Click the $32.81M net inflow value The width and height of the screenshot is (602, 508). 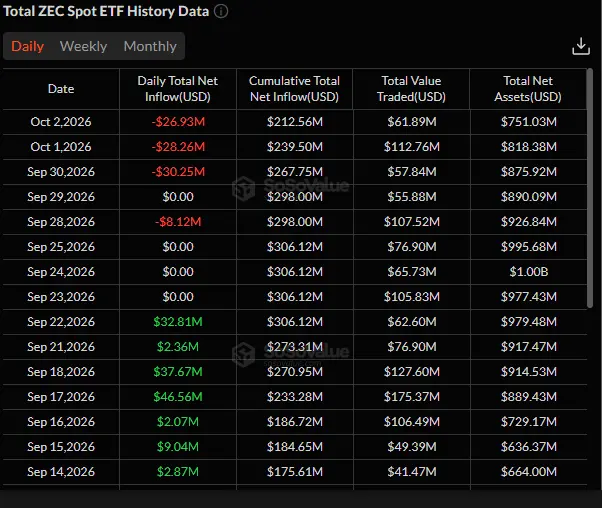pyautogui.click(x=178, y=321)
